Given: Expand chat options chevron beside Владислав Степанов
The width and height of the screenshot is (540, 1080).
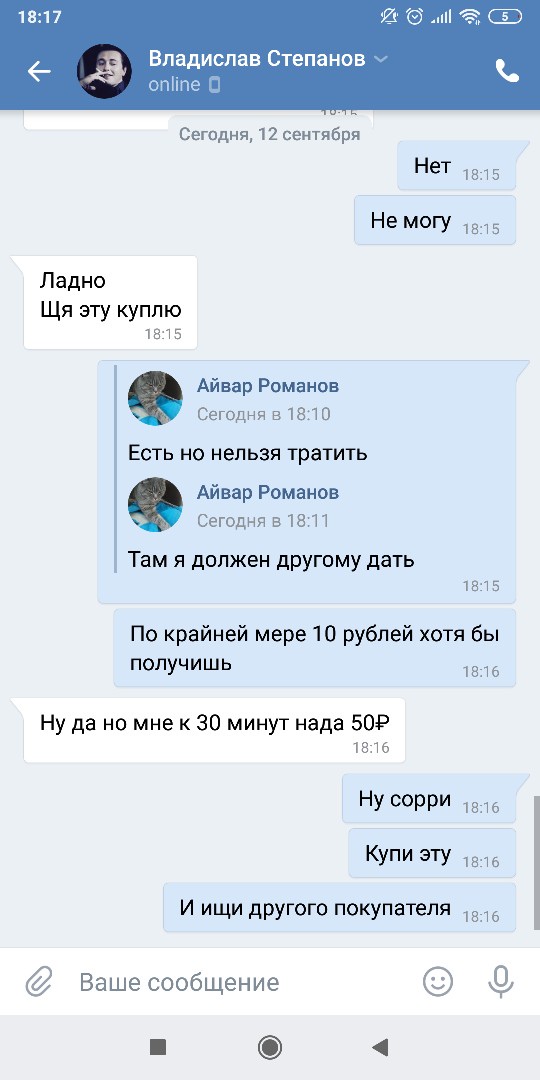Looking at the screenshot, I should pos(380,59).
